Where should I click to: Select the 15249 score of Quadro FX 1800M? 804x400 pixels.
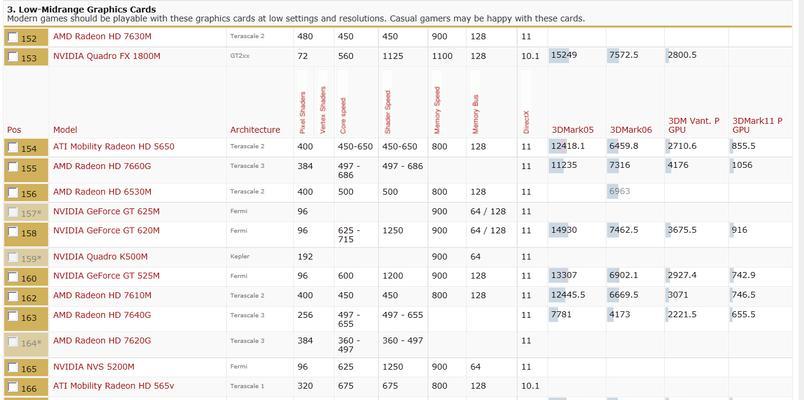click(565, 55)
